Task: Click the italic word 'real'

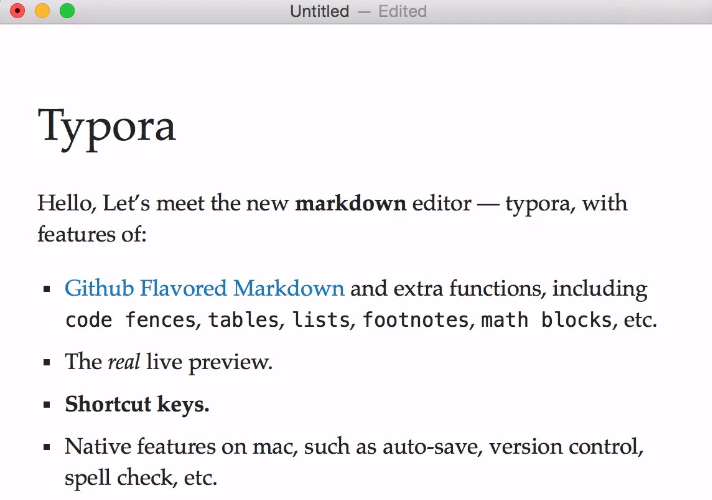Action: (x=124, y=362)
